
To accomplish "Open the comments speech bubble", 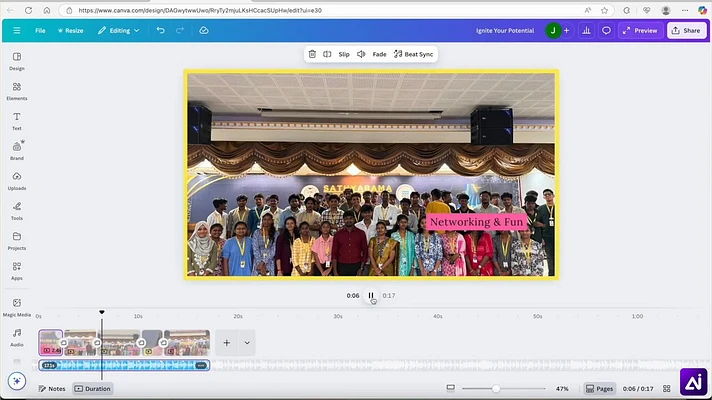I will coord(606,30).
